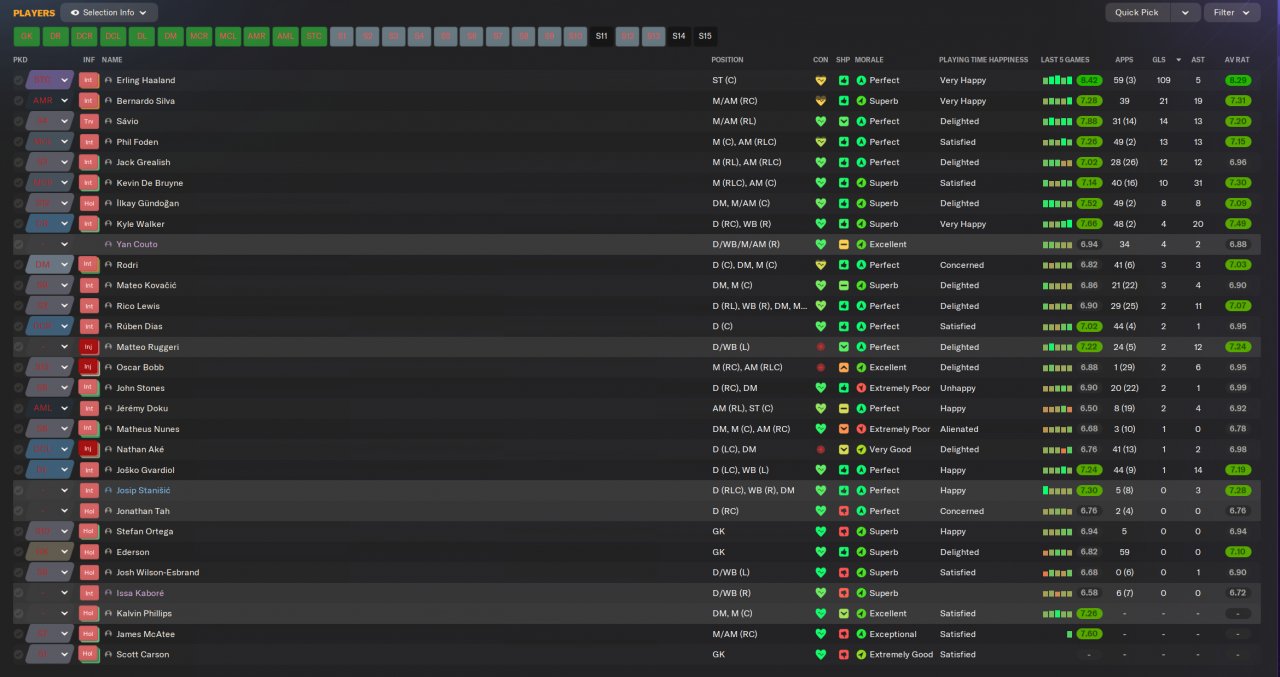Open Jonathan Tah's position dropdown

pyautogui.click(x=50, y=511)
